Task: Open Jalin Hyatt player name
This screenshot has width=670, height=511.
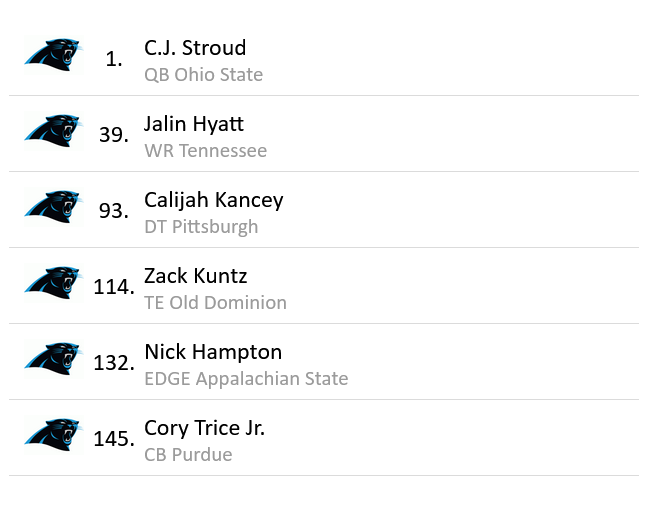Action: 194,124
